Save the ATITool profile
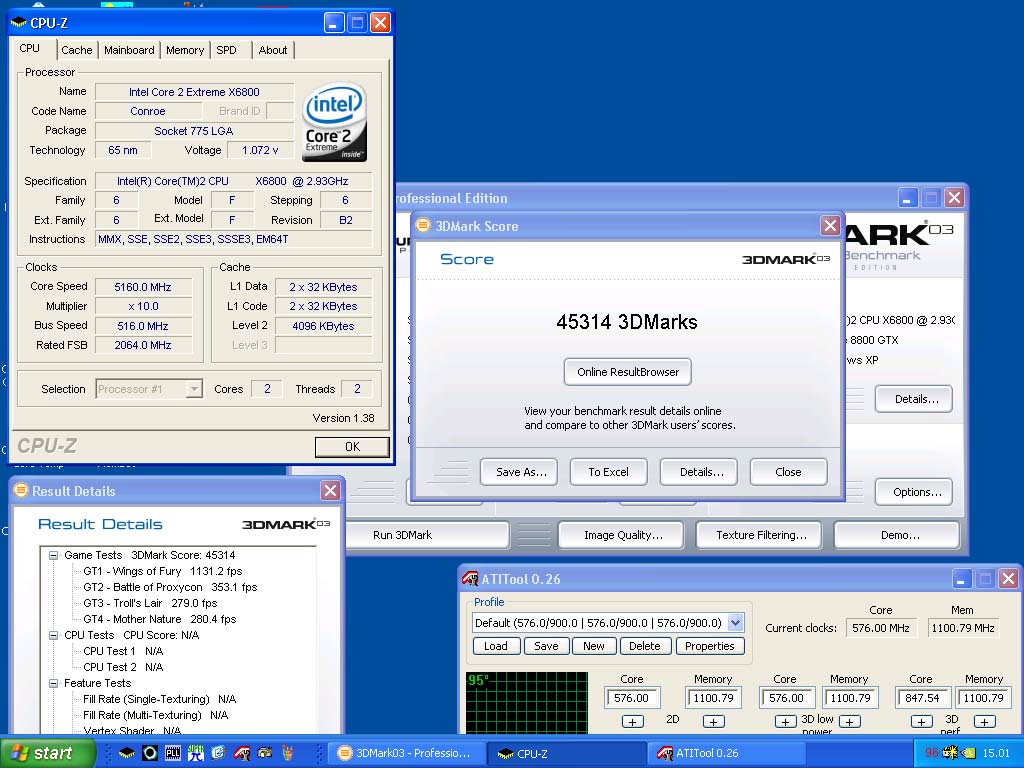Screen dimensions: 1024x768 546,646
